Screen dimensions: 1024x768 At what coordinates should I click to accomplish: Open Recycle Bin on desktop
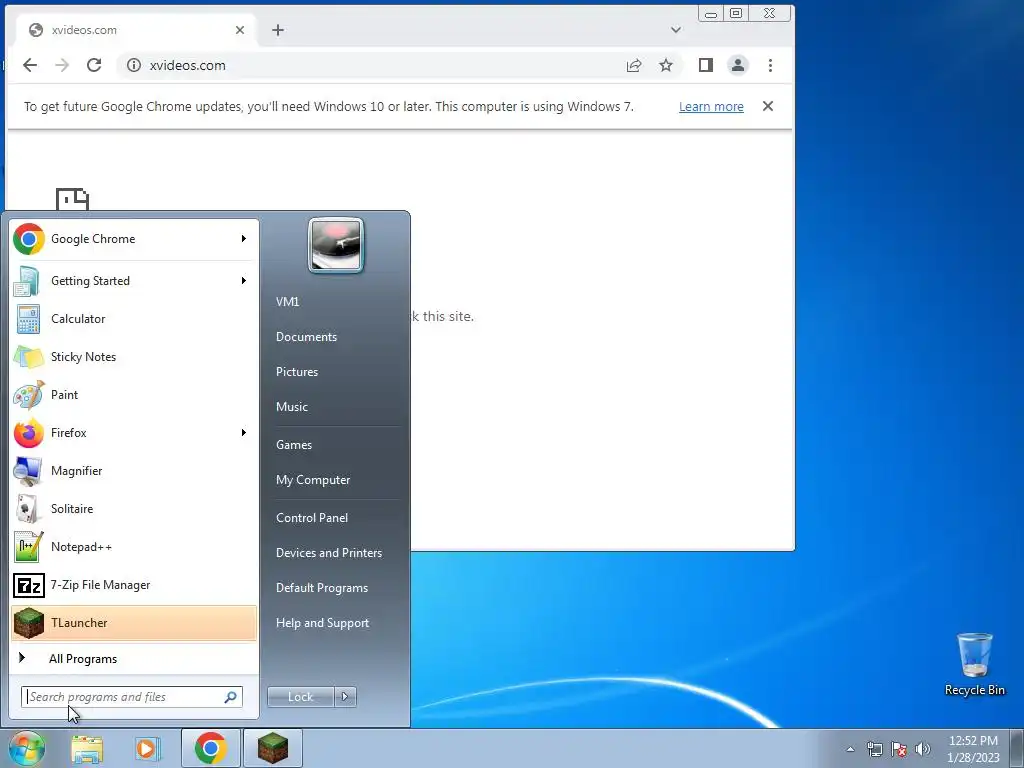tap(974, 664)
